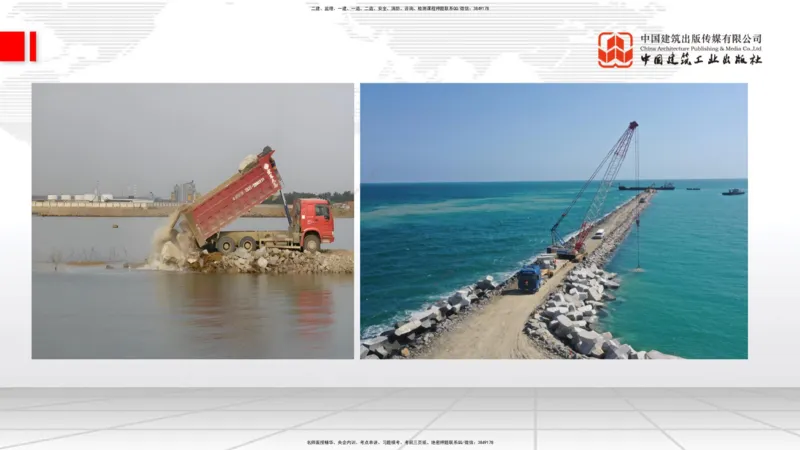Click the small boat at right horizon
Image resolution: width=800 pixels, height=450 pixels.
click(x=733, y=191)
